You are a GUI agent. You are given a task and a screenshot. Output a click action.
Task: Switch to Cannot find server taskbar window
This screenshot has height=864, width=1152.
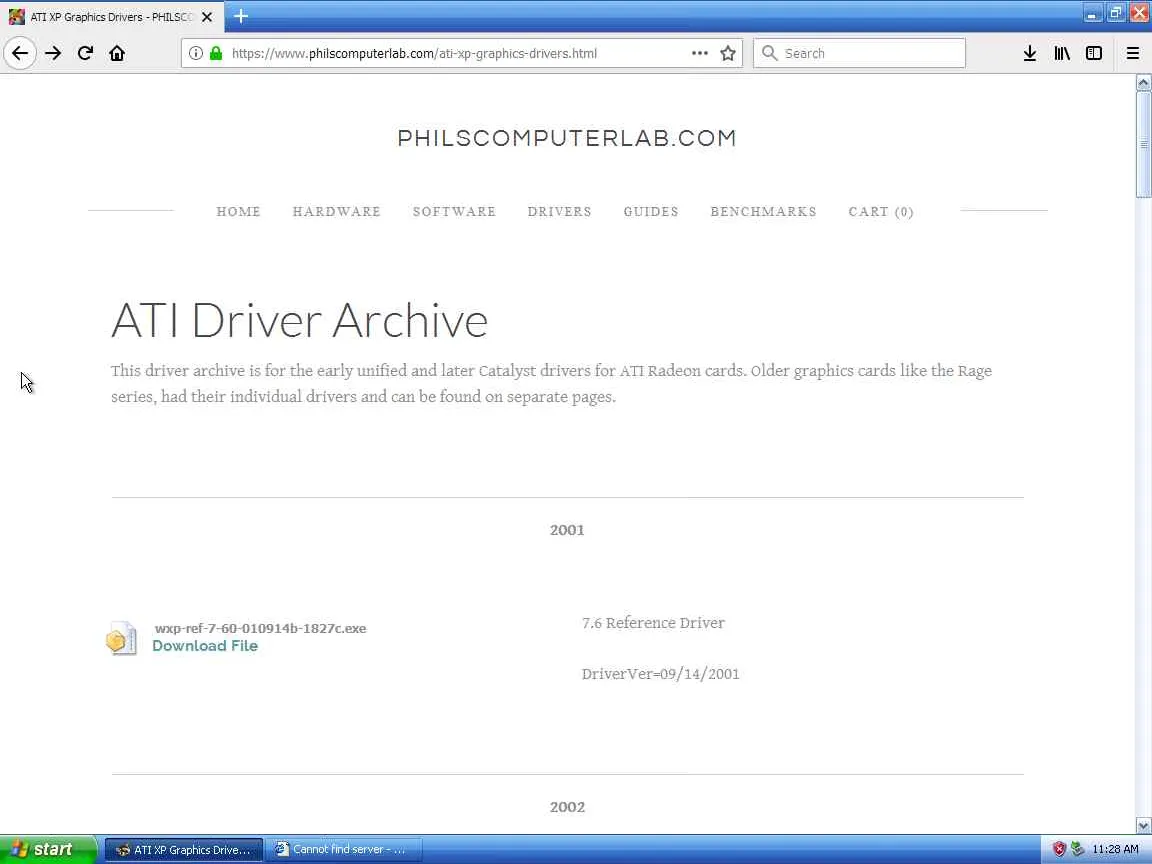(343, 849)
